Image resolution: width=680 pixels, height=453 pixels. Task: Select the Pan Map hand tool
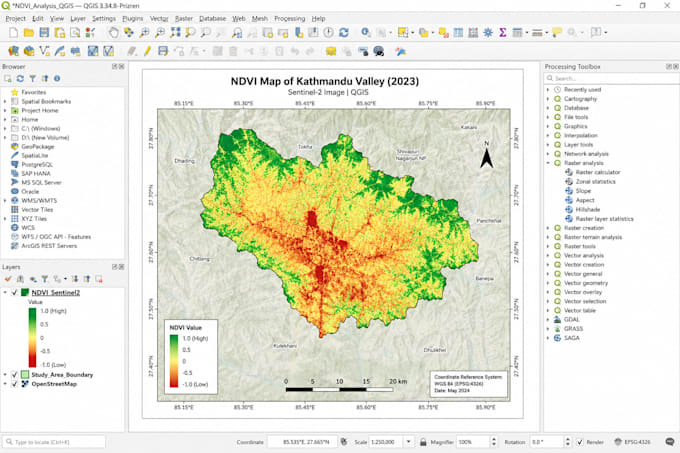pos(114,33)
